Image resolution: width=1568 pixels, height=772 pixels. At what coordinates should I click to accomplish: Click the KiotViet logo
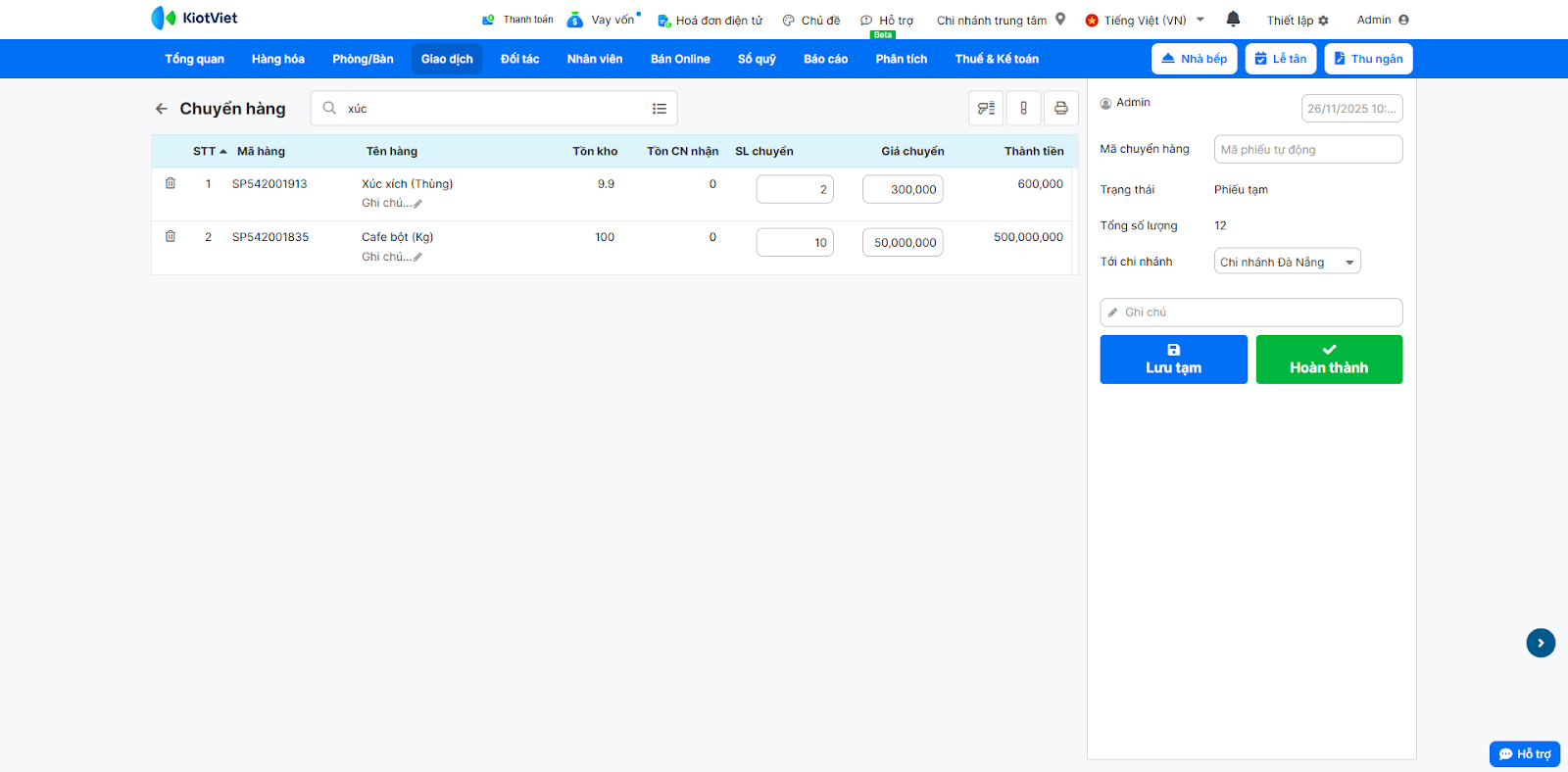(x=194, y=18)
